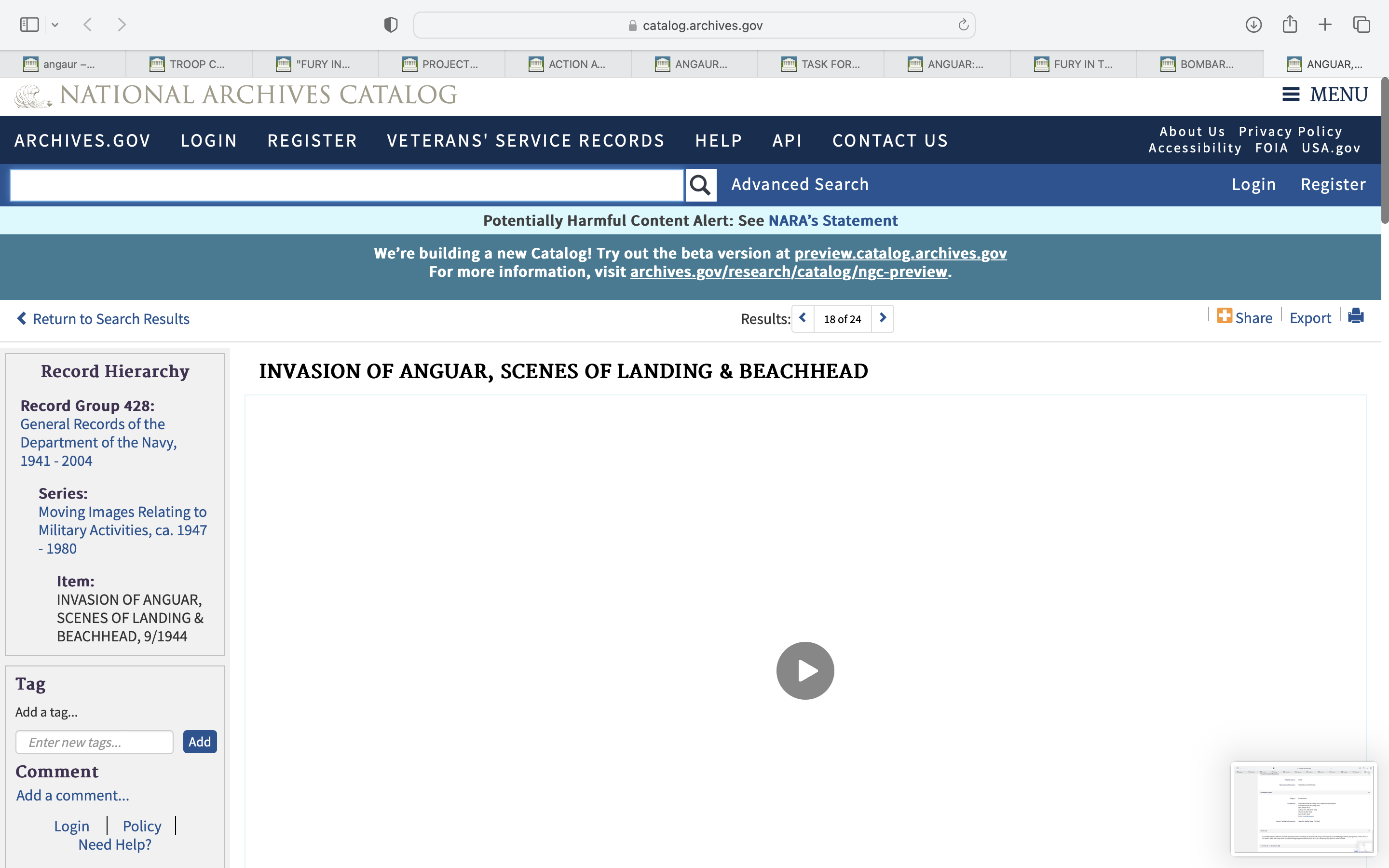This screenshot has width=1389, height=868.
Task: Play the video with center play button
Action: (804, 670)
